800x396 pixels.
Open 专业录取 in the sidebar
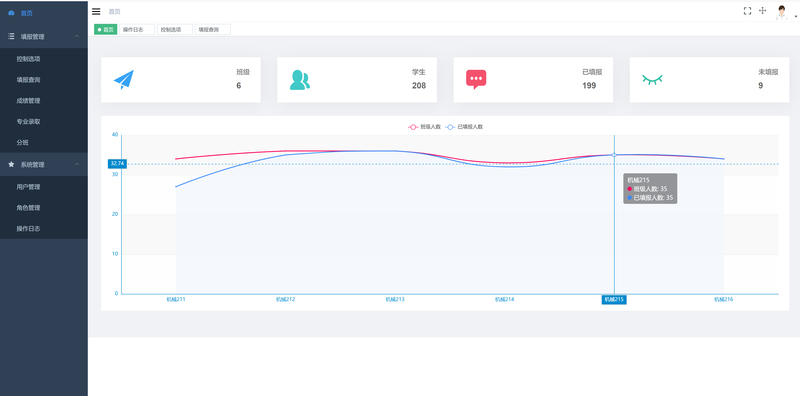(44, 121)
